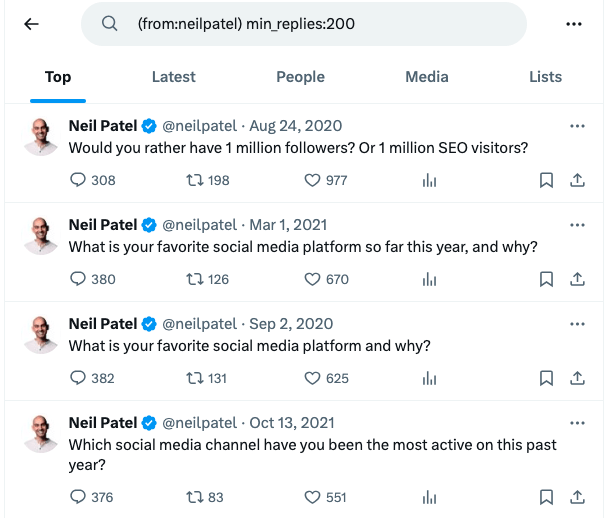Bookmark the Oct 13, 2021 tweet
605x518 pixels.
[x=546, y=497]
